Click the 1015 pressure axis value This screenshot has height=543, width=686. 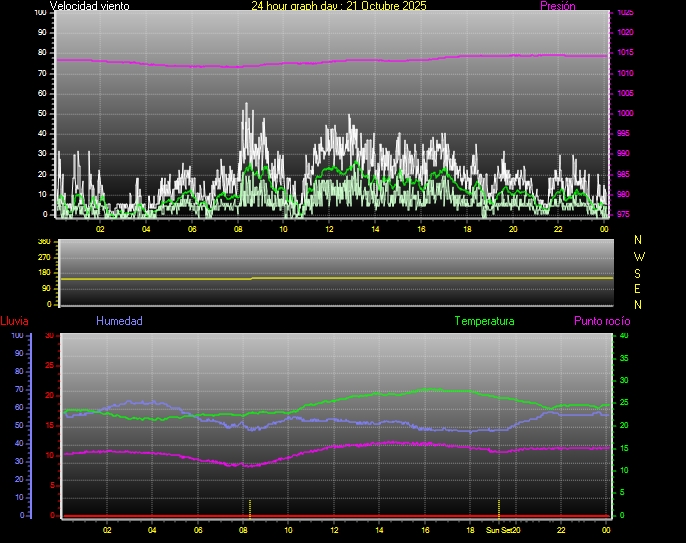point(624,52)
